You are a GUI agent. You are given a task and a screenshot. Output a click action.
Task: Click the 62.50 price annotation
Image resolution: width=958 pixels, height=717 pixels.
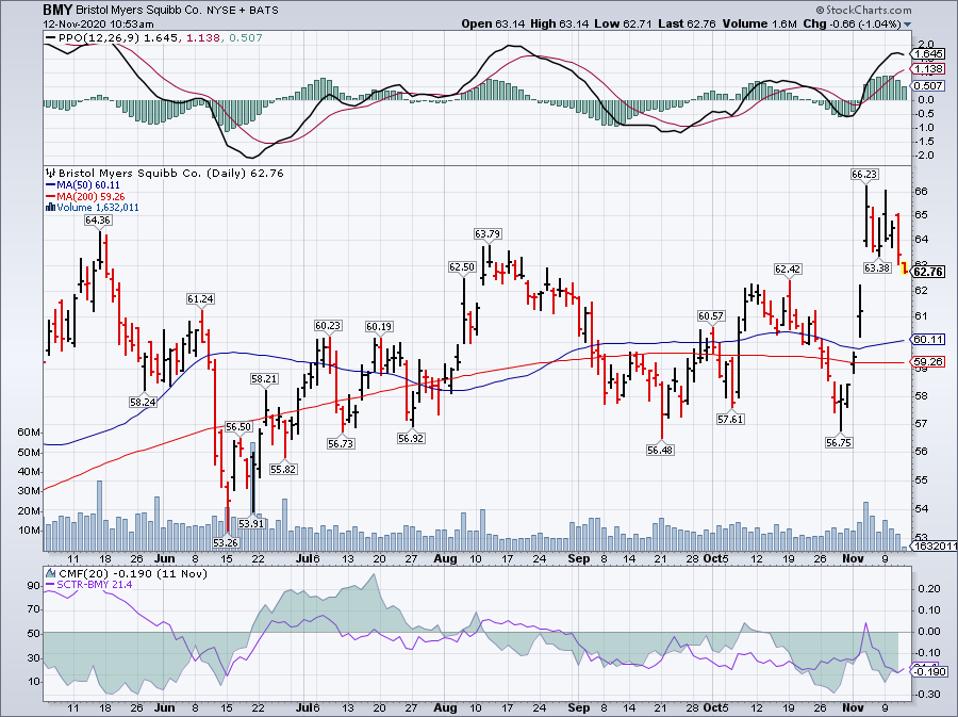(x=462, y=267)
